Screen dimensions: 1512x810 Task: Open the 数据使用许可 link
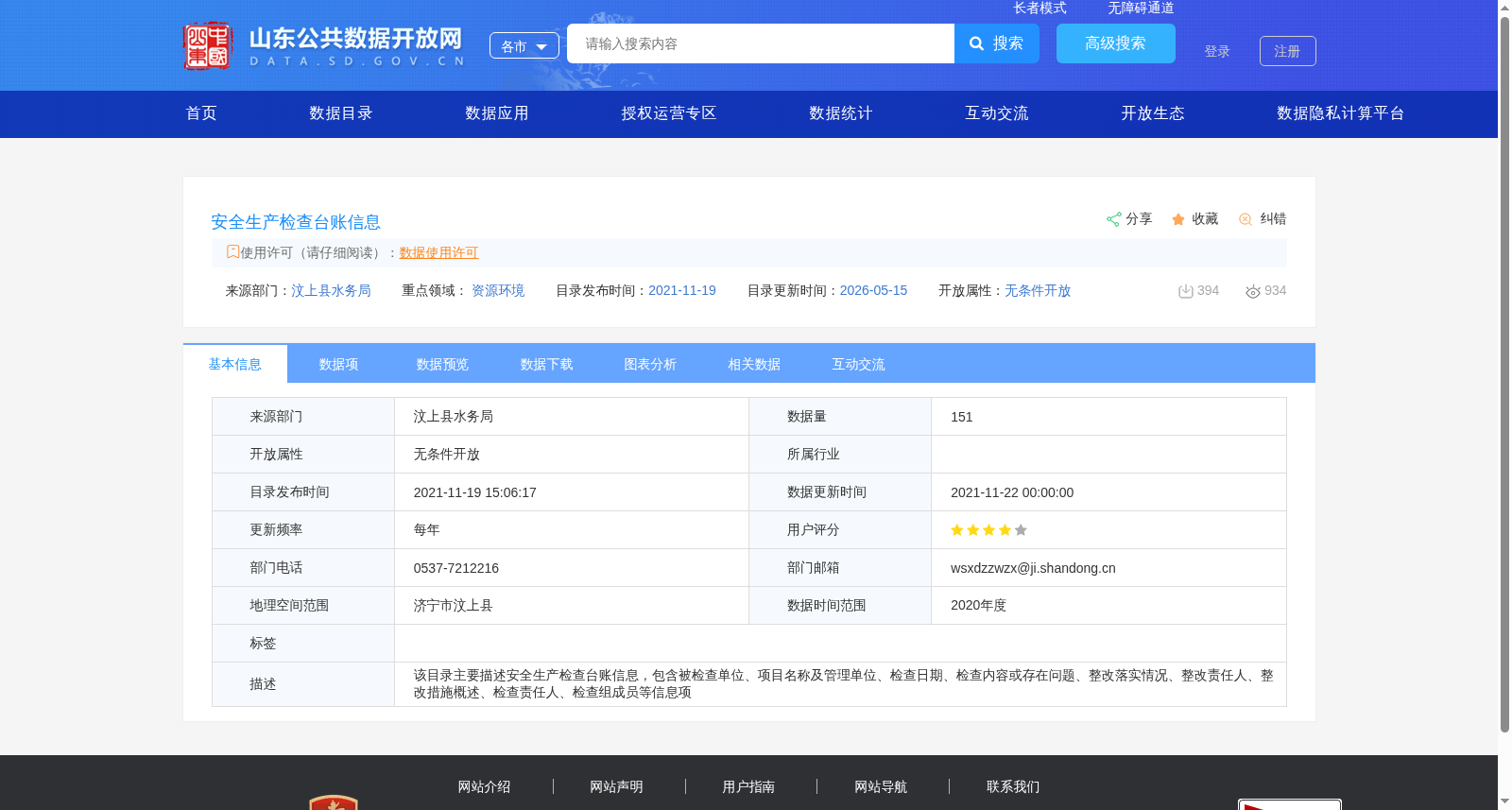438,252
